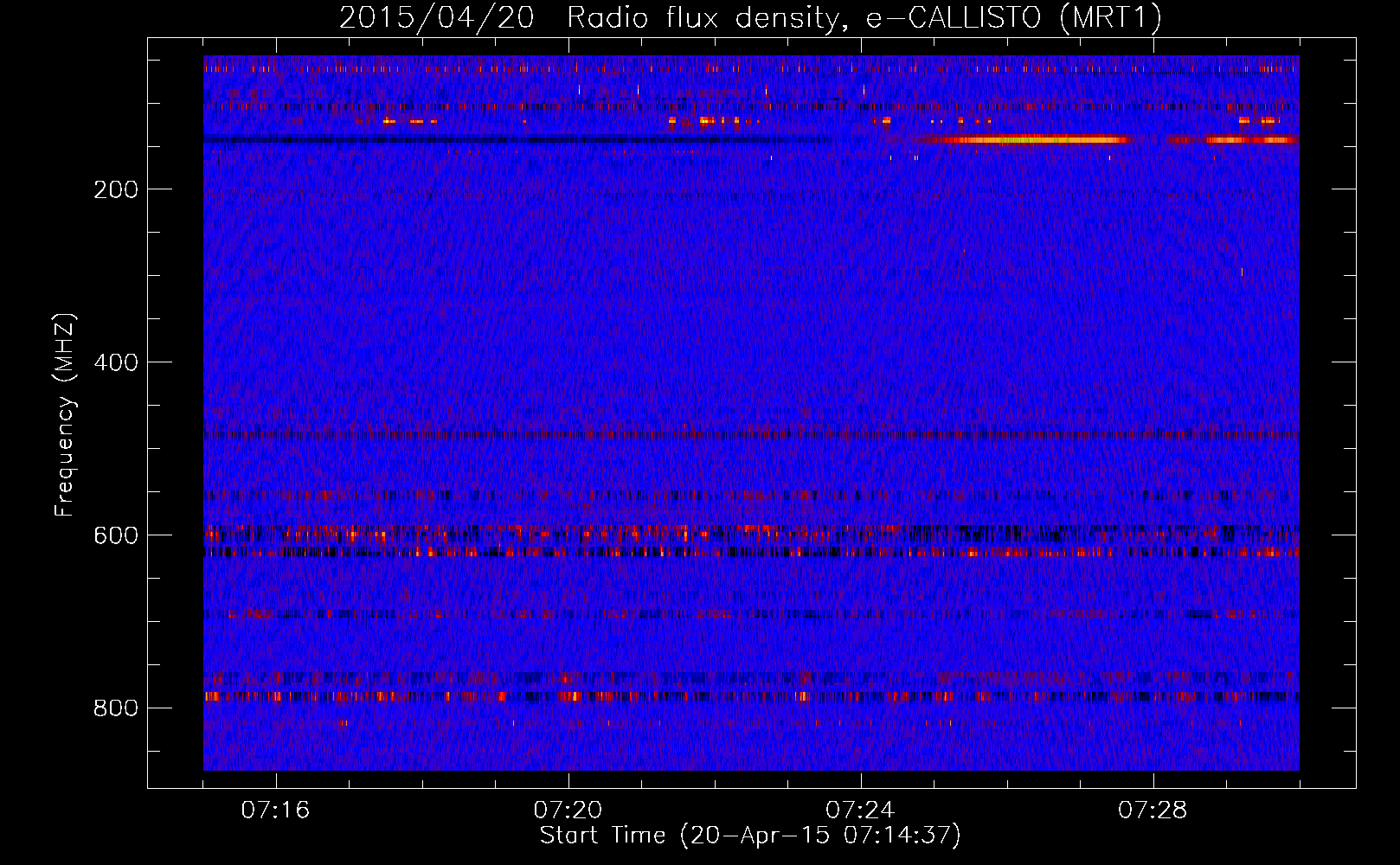Viewport: 1400px width, 865px height.
Task: Click the "Start Time (20-Apr-15 07:14:37)" axis label
Action: pos(750,836)
